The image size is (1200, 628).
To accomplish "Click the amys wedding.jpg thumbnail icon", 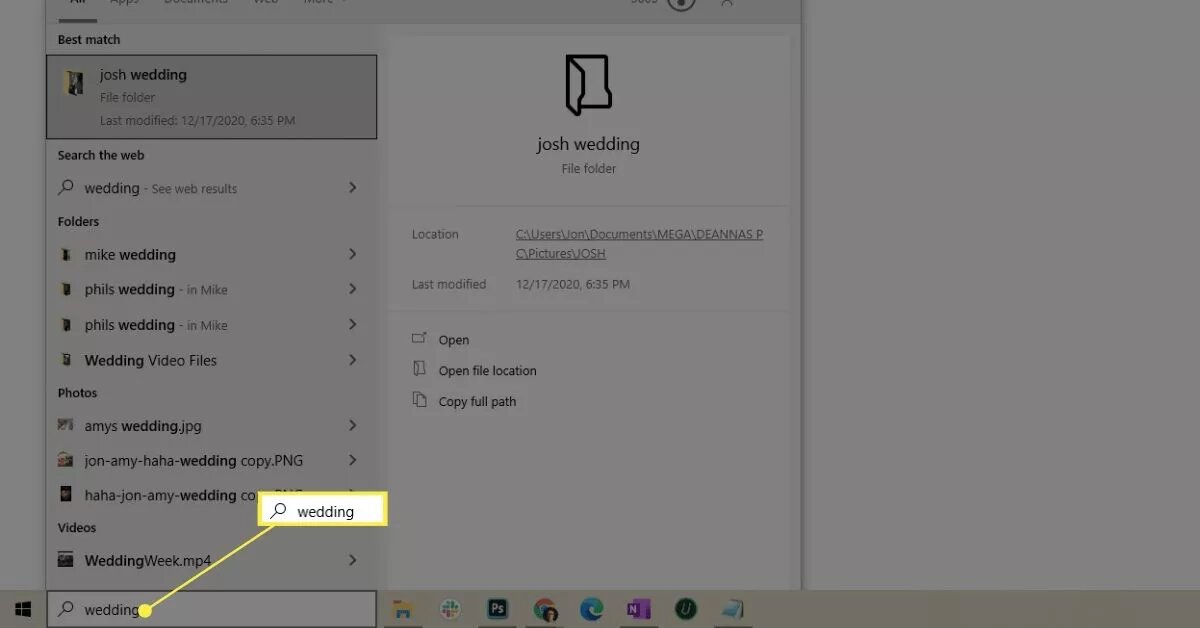I will coord(66,426).
